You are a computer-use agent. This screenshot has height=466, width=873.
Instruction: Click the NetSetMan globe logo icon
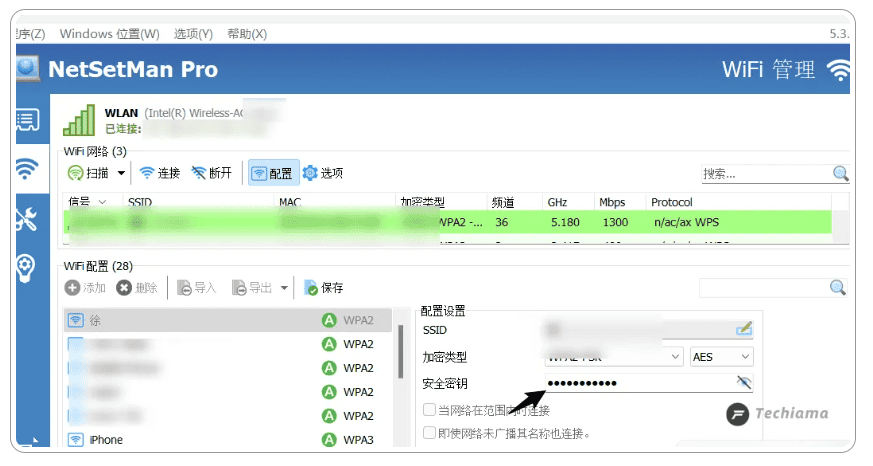click(28, 68)
